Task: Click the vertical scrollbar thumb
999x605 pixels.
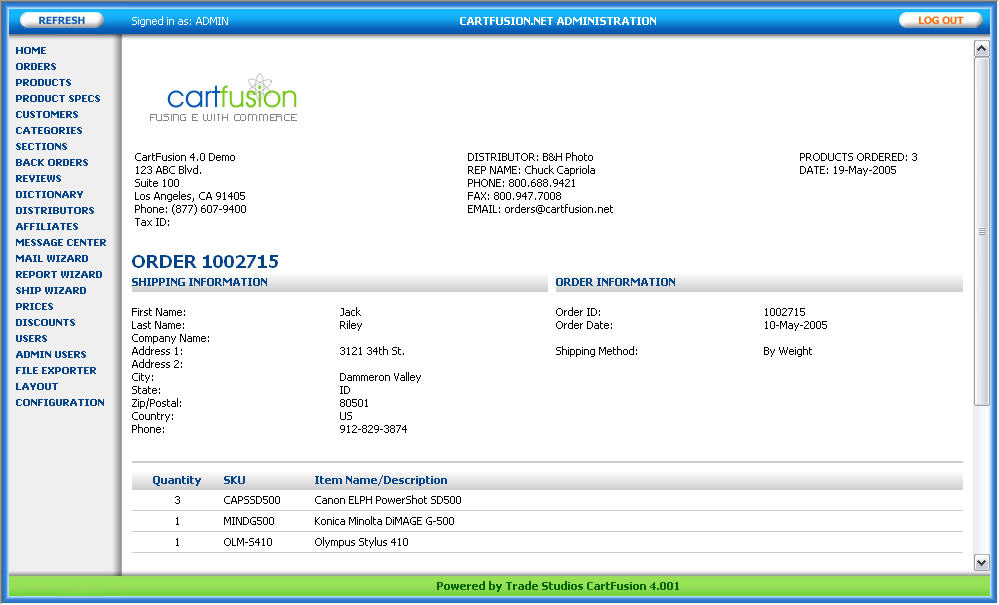Action: tap(981, 231)
